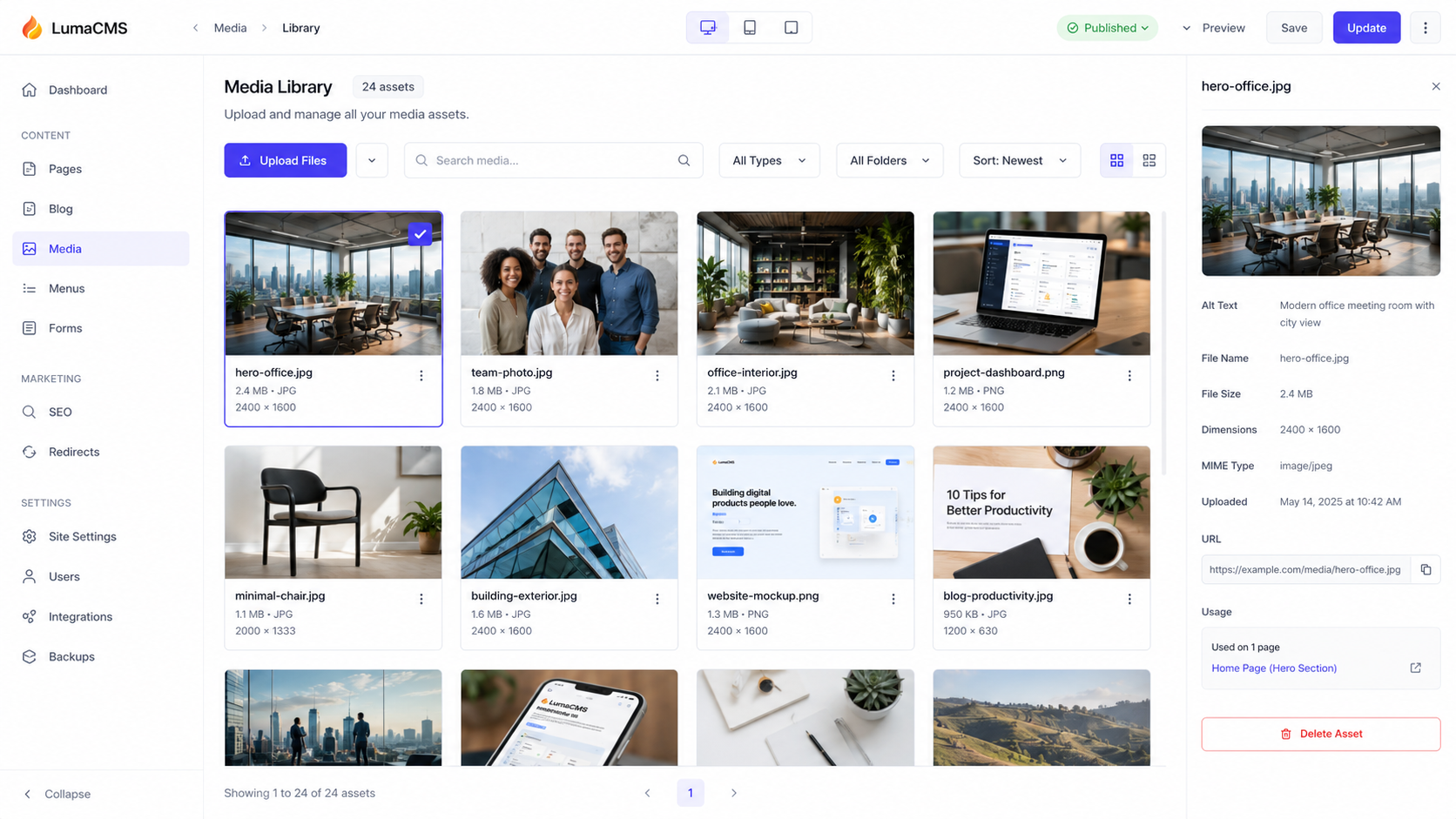Open Menus in the sidebar
Viewport: 1456px width, 819px height.
[x=101, y=288]
